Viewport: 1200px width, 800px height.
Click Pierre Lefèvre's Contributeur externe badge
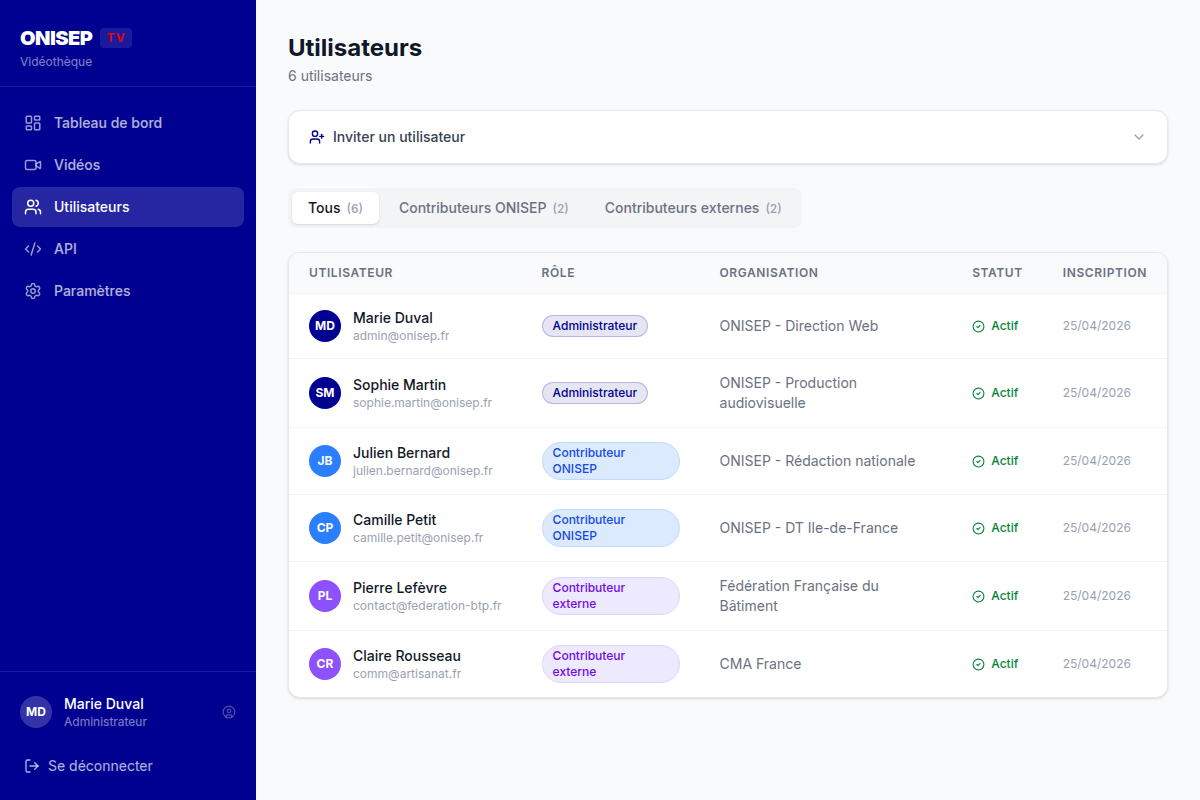(610, 596)
